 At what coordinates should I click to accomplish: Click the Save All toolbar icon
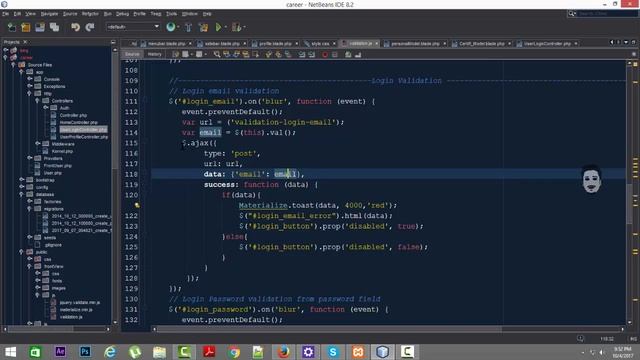pyautogui.click(x=54, y=27)
